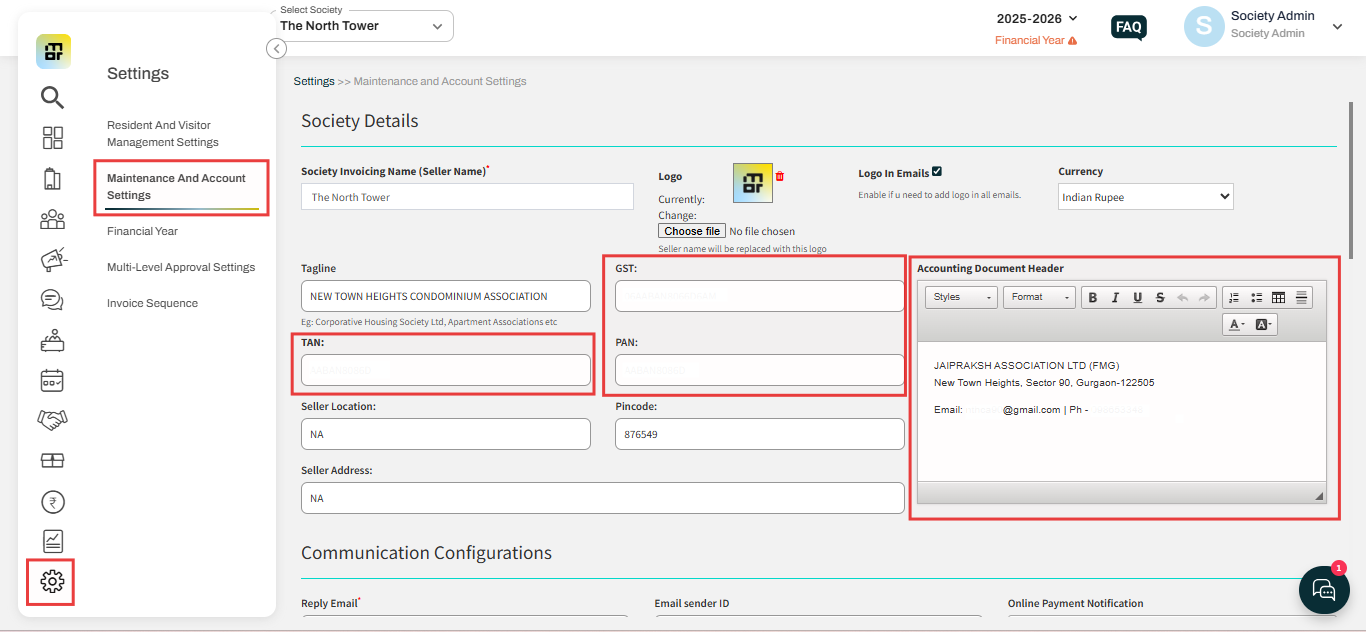Open the chat support bubble at bottom right
The height and width of the screenshot is (632, 1366).
(x=1324, y=589)
